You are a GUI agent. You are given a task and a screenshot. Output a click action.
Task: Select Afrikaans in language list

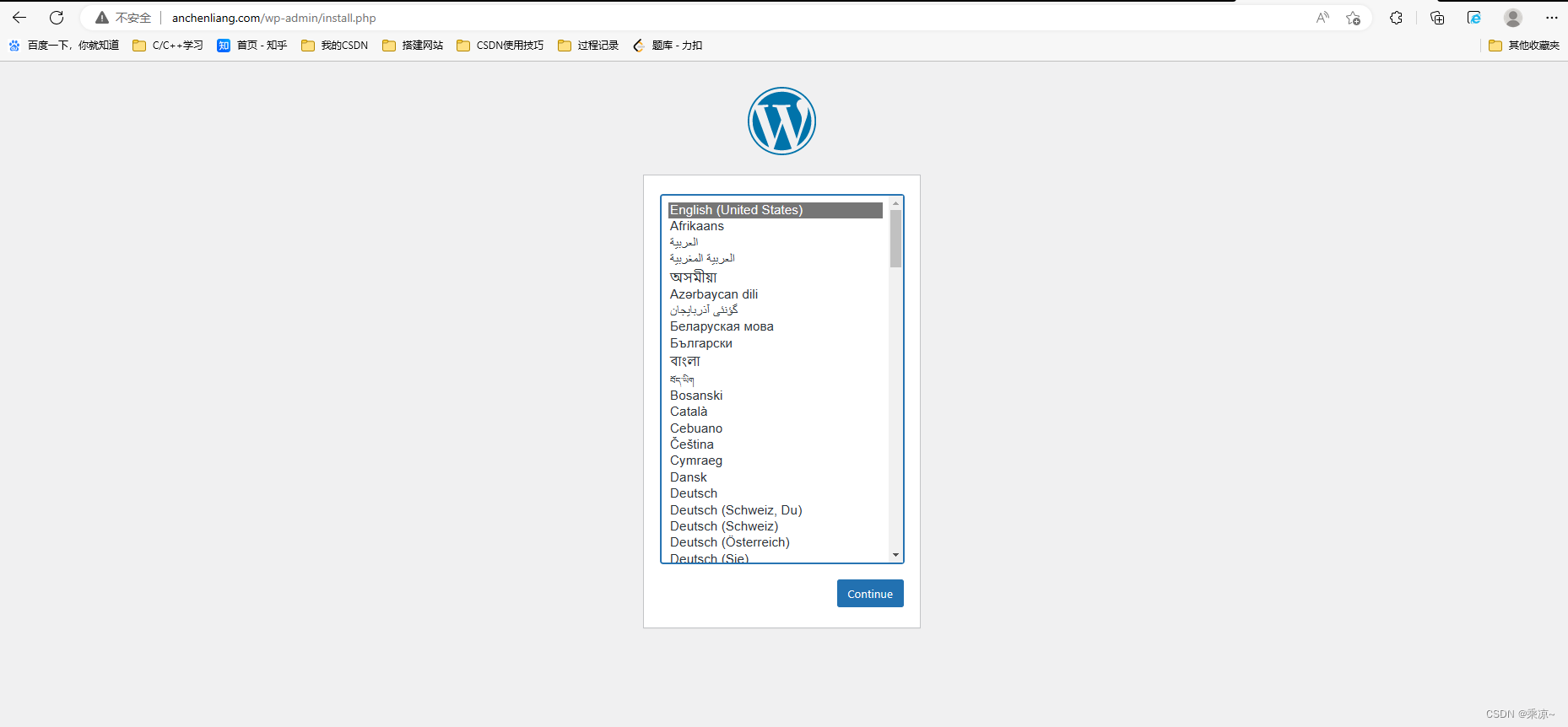pos(776,226)
